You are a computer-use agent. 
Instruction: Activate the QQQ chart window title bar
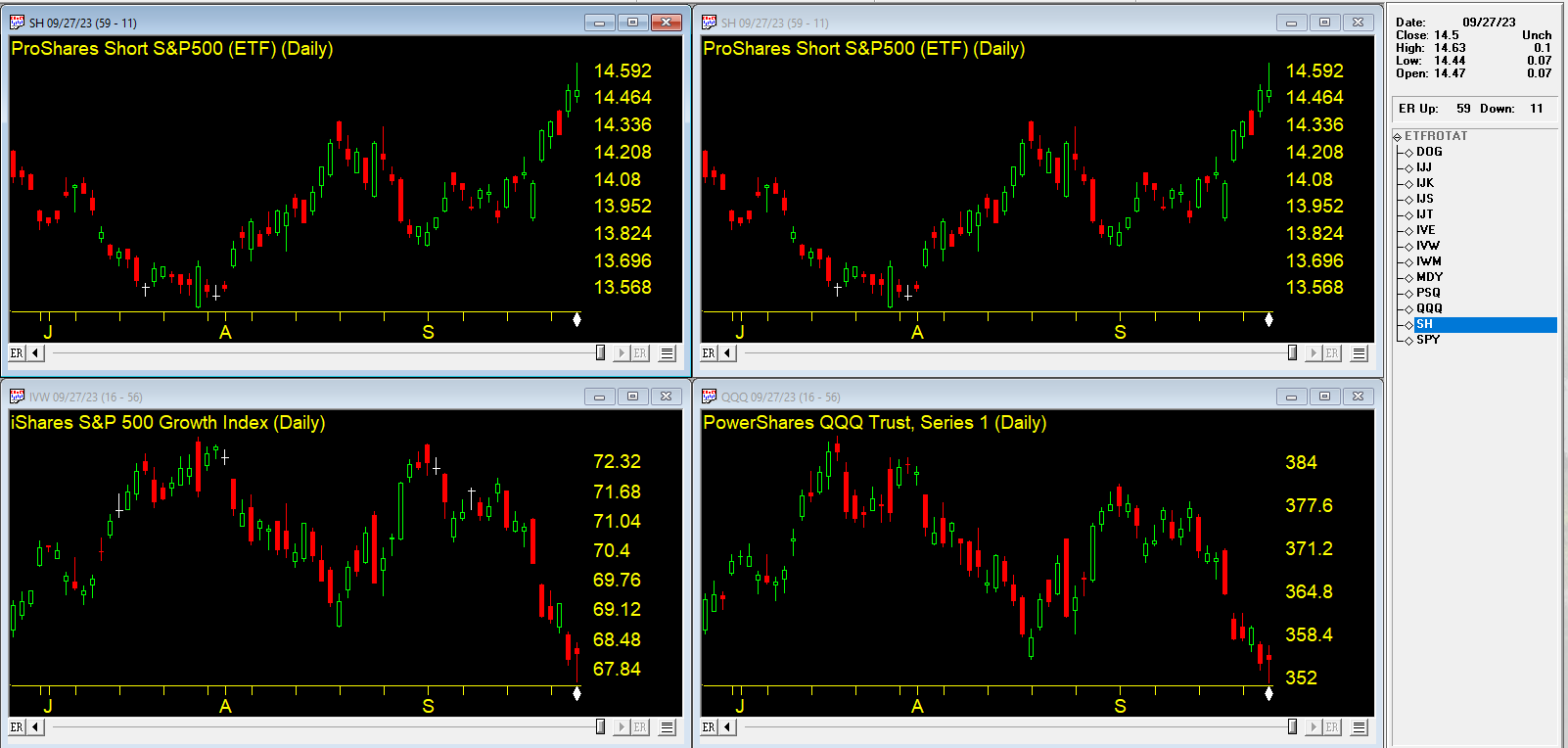[979, 397]
